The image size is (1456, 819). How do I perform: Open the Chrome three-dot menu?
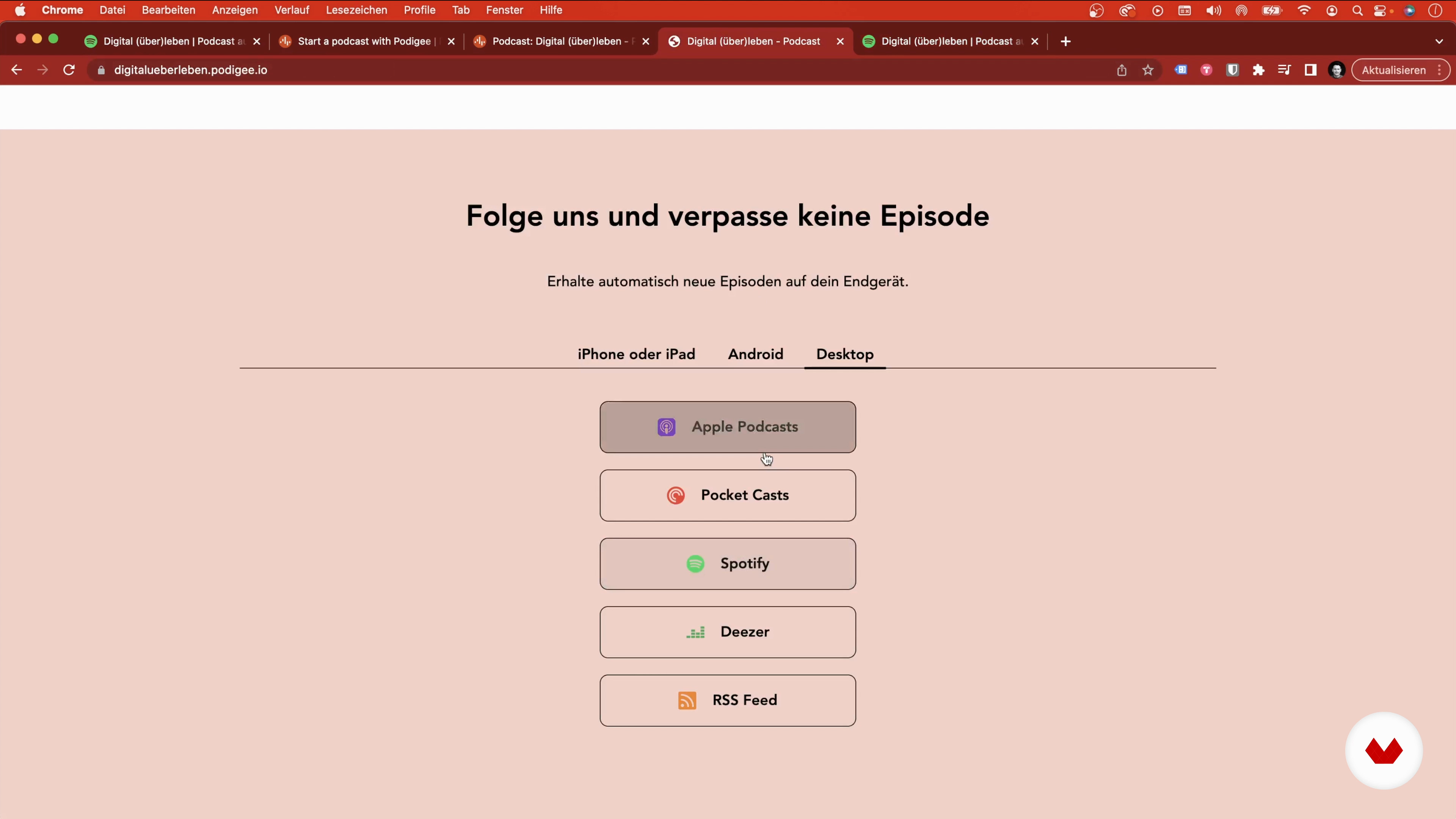[x=1440, y=70]
